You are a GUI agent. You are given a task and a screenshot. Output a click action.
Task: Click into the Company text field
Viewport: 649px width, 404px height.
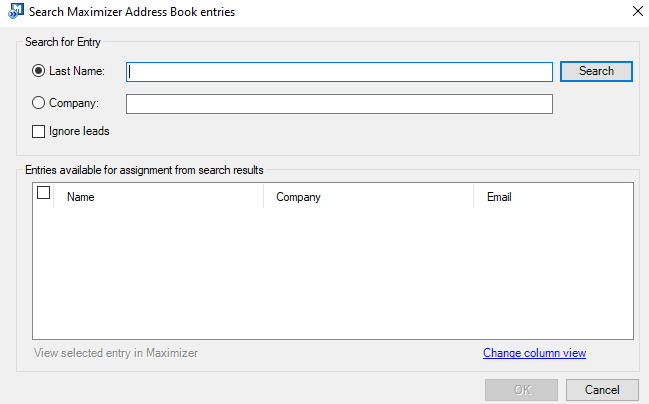[339, 104]
